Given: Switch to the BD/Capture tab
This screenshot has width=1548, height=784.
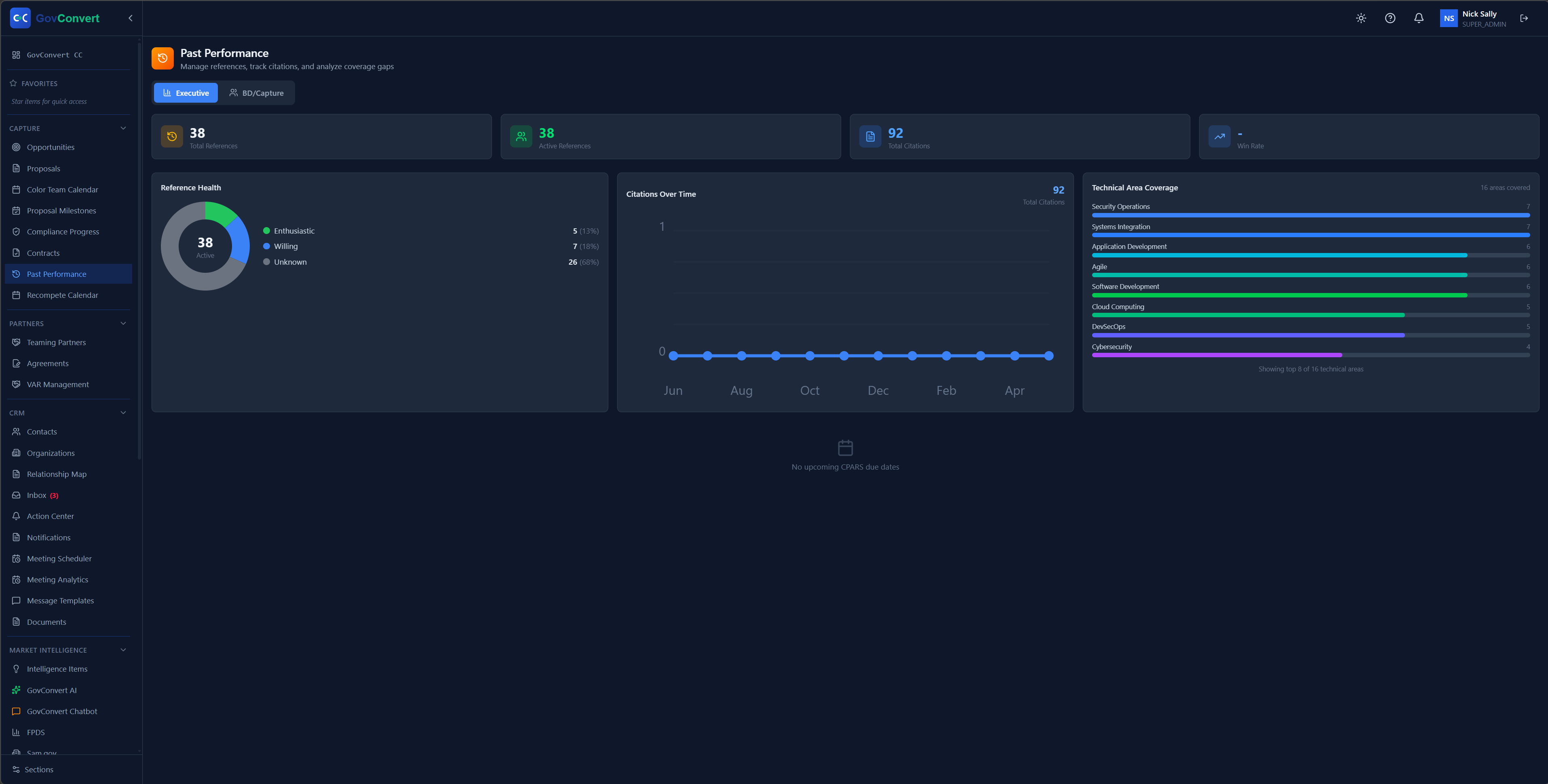Looking at the screenshot, I should click(257, 93).
